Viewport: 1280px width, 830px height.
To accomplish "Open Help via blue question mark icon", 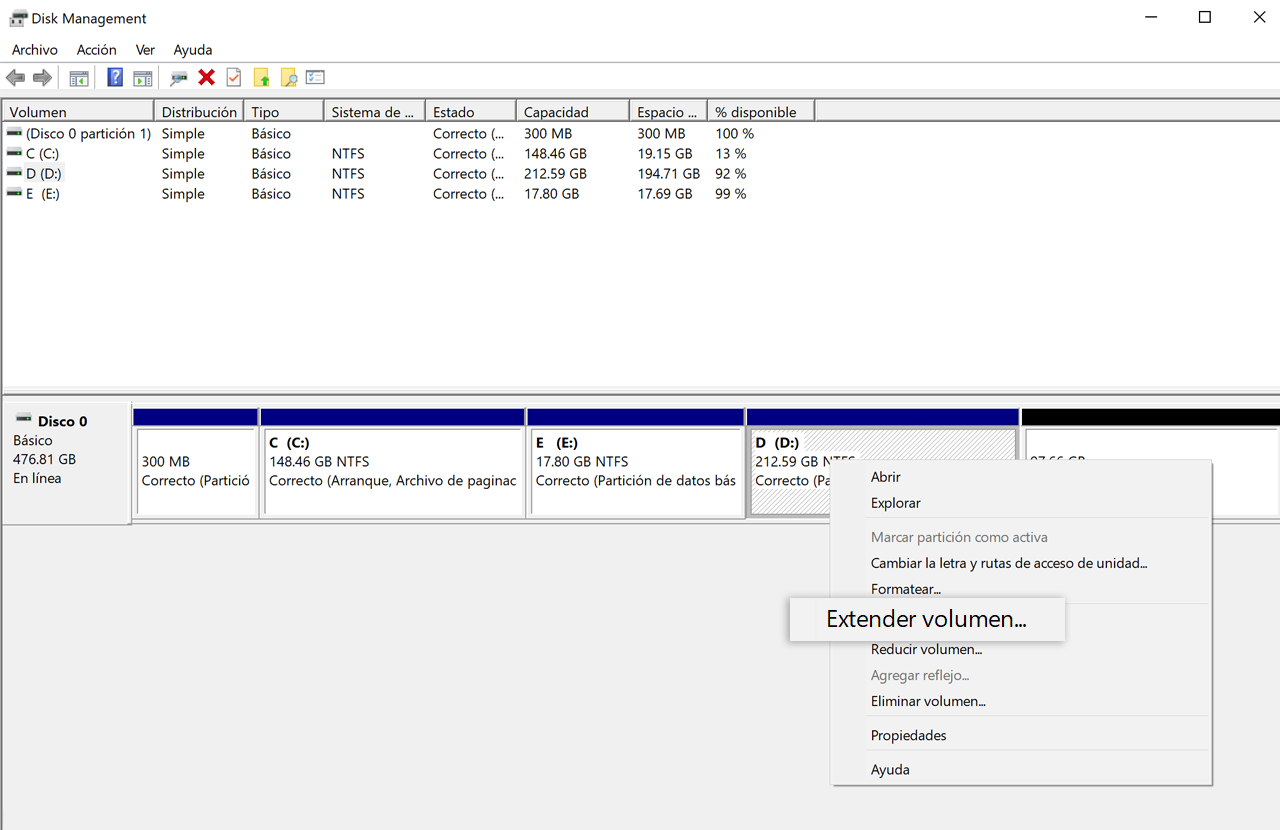I will coord(115,78).
